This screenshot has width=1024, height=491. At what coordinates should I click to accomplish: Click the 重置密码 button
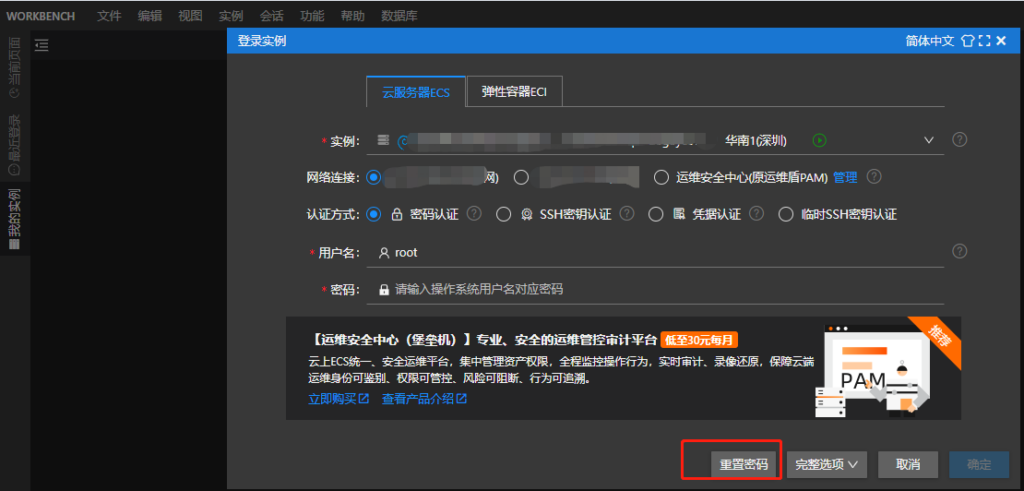[x=744, y=464]
